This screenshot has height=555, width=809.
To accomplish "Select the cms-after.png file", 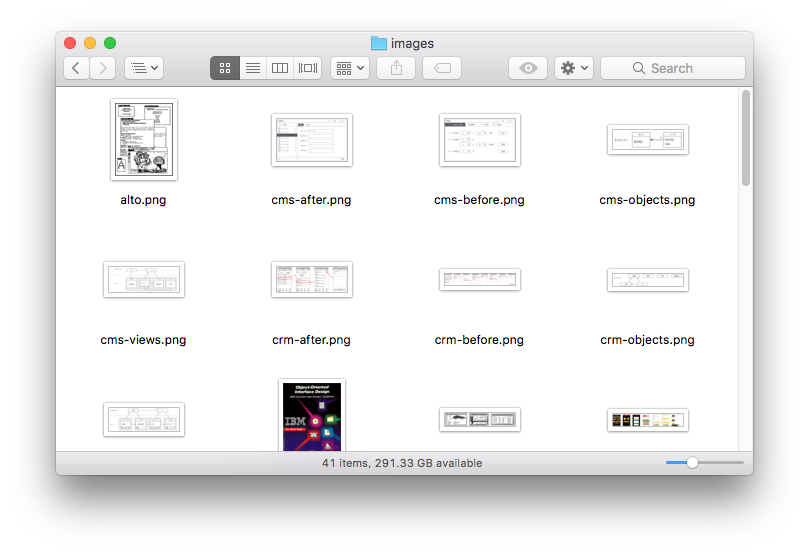I will click(x=311, y=140).
